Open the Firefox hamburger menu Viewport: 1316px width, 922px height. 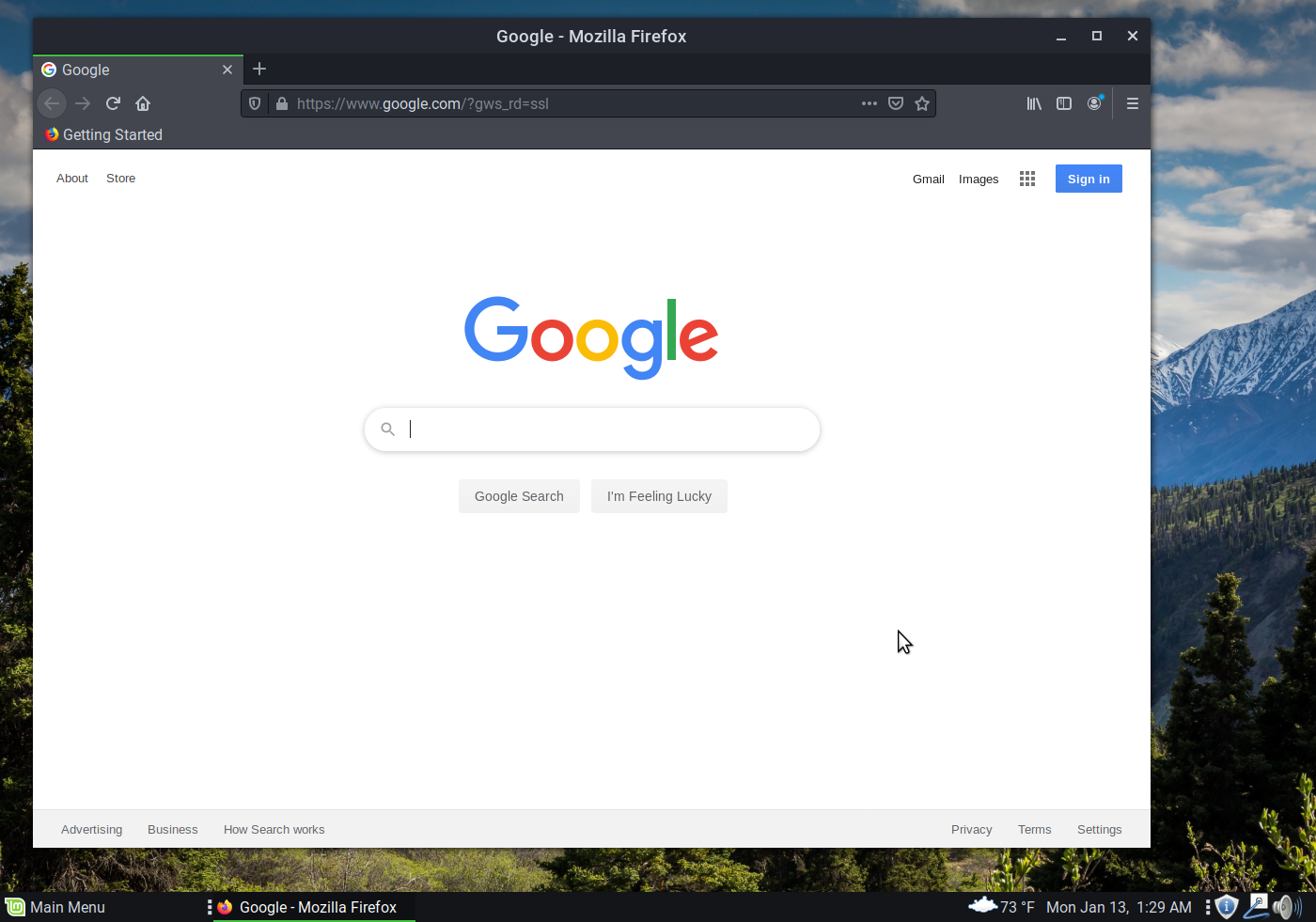[x=1133, y=103]
